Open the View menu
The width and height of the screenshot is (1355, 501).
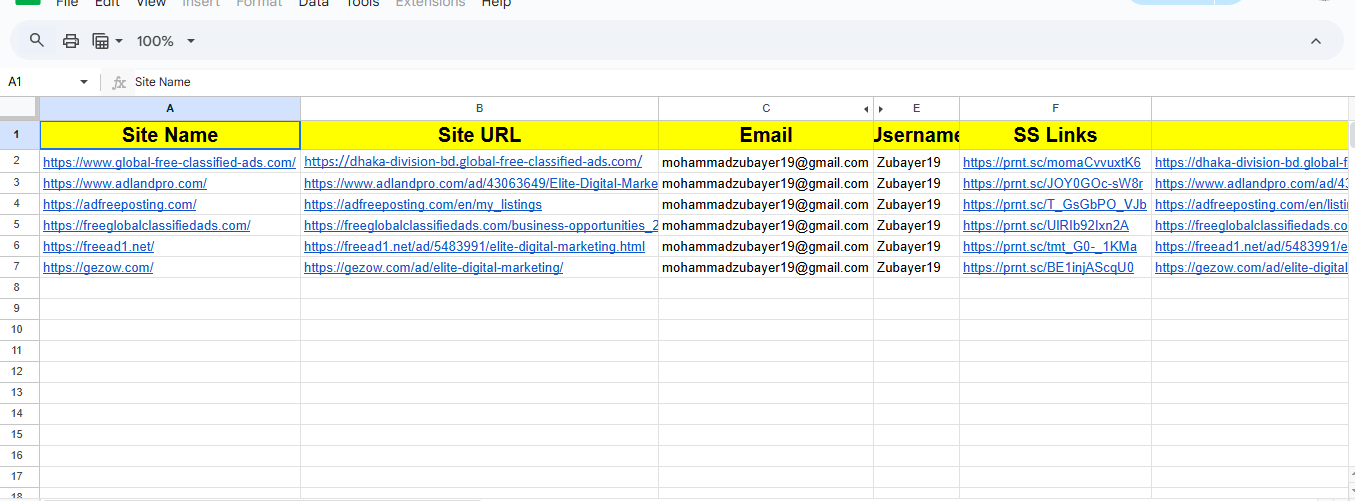click(151, 4)
